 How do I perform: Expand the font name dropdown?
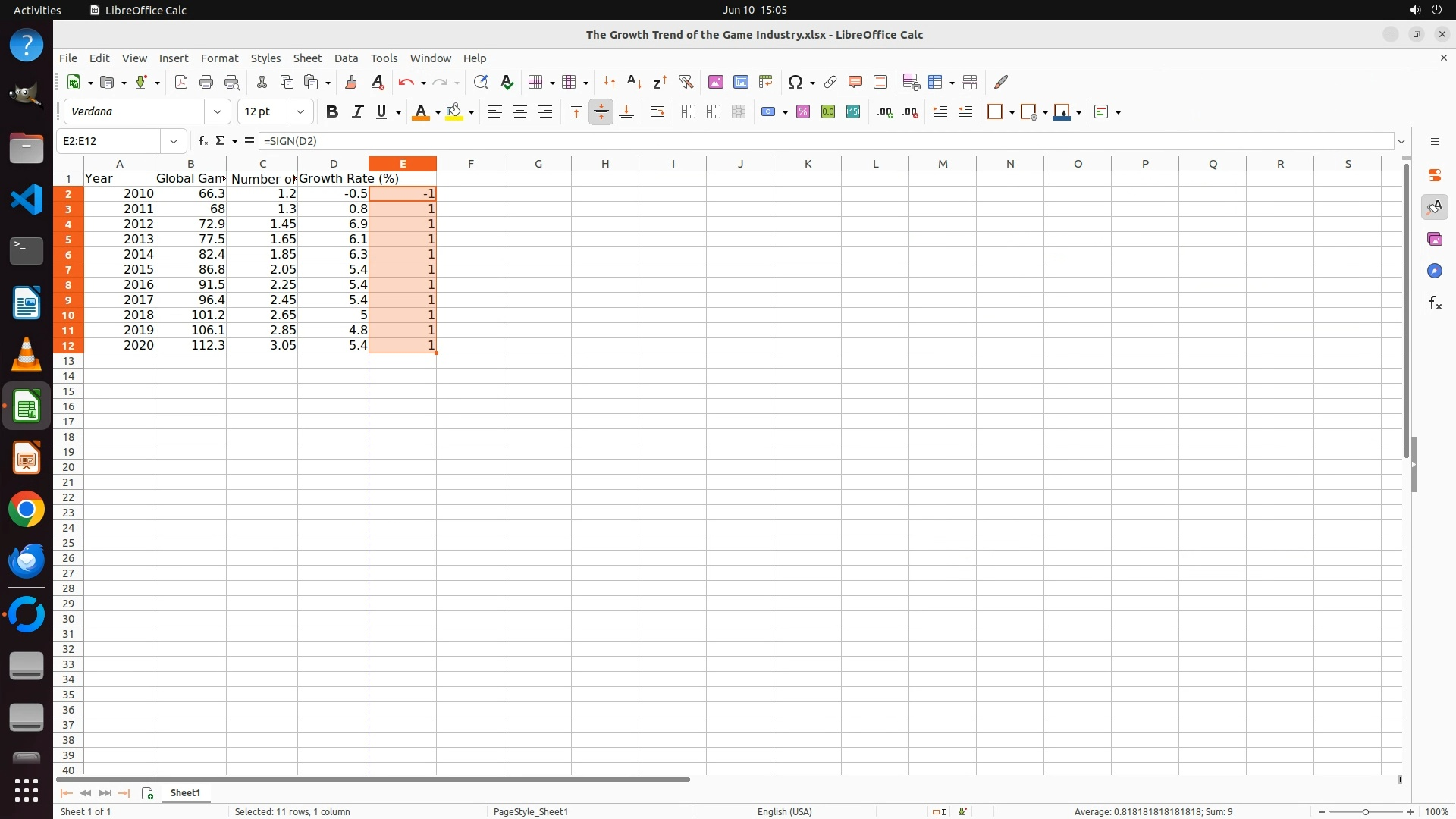(218, 112)
